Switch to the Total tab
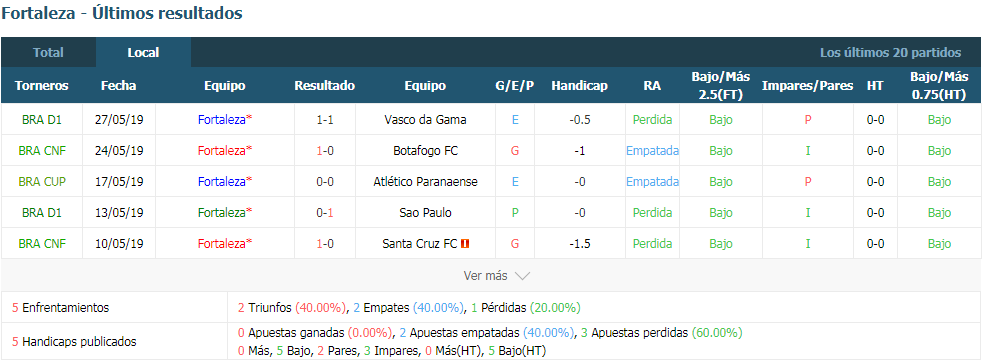The height and width of the screenshot is (363, 985). point(48,53)
